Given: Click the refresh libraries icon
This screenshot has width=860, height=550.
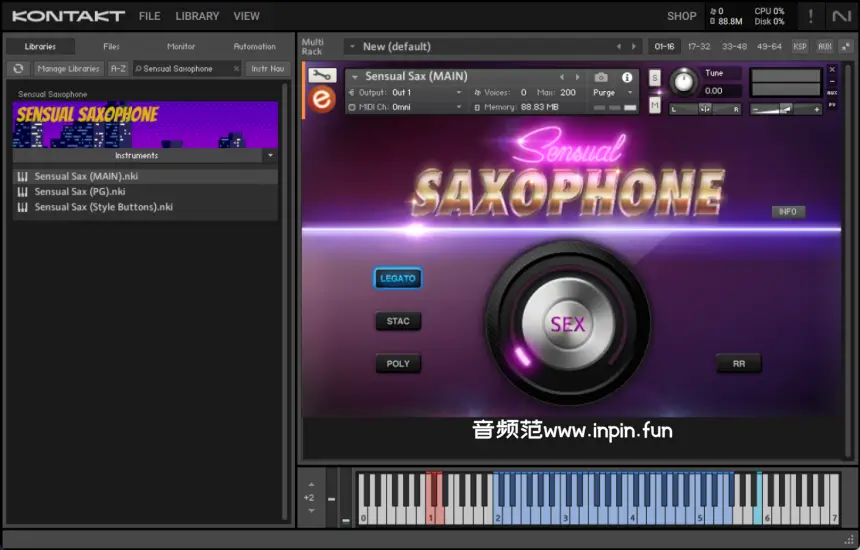Looking at the screenshot, I should point(18,69).
